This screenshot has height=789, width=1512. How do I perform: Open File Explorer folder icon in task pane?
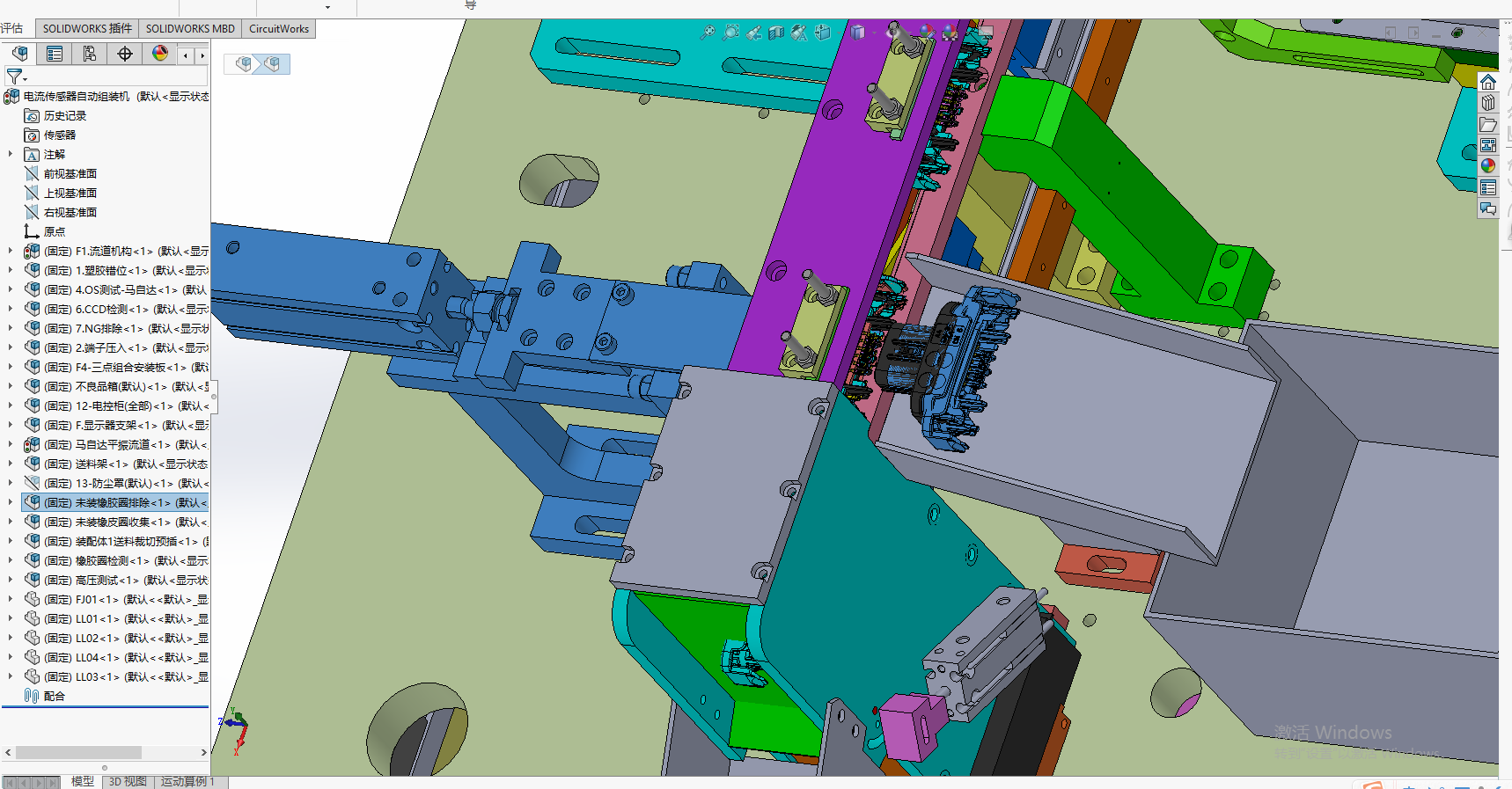click(x=1488, y=124)
